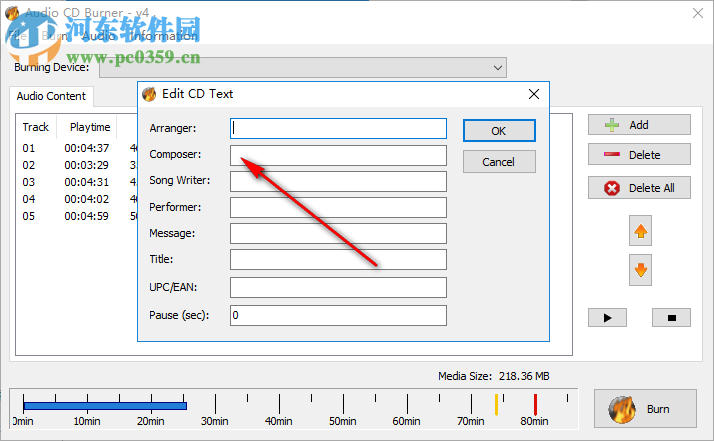Click playtime 00:04:37
This screenshot has width=714, height=441.
[x=87, y=148]
